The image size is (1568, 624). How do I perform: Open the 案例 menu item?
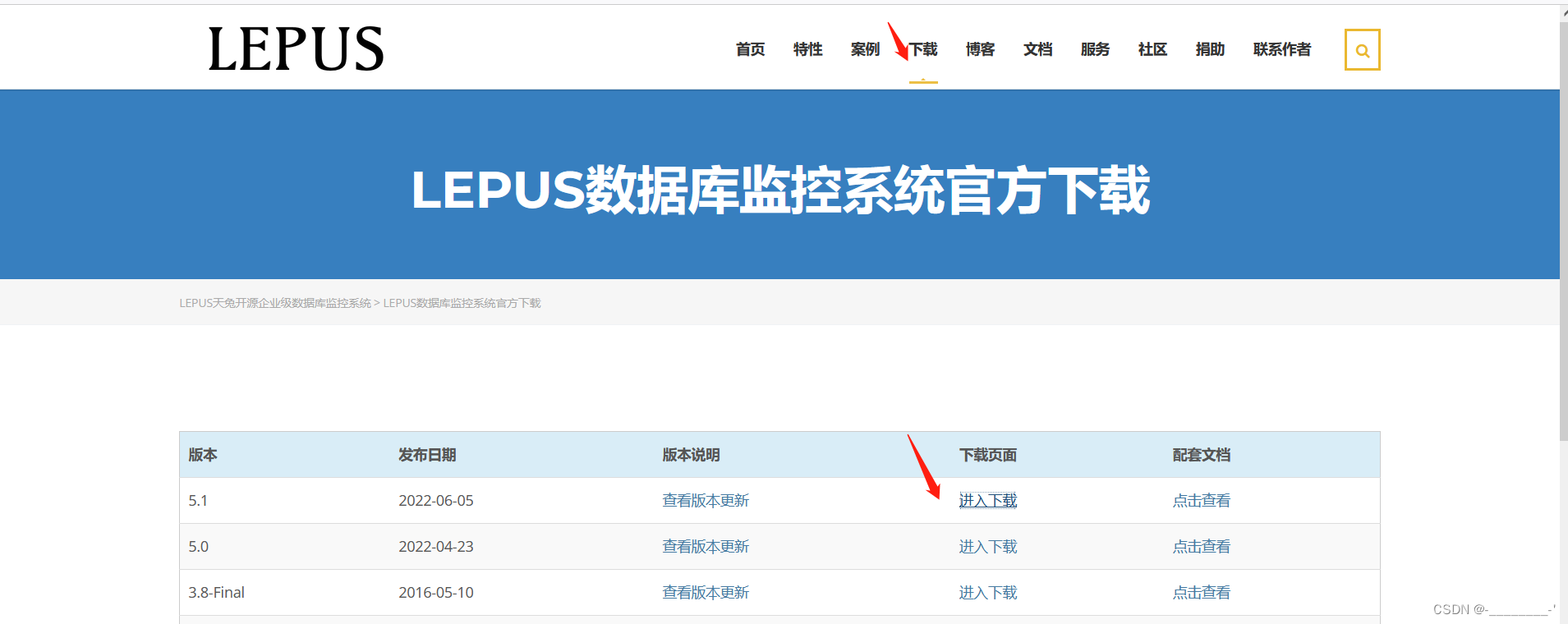(x=865, y=49)
